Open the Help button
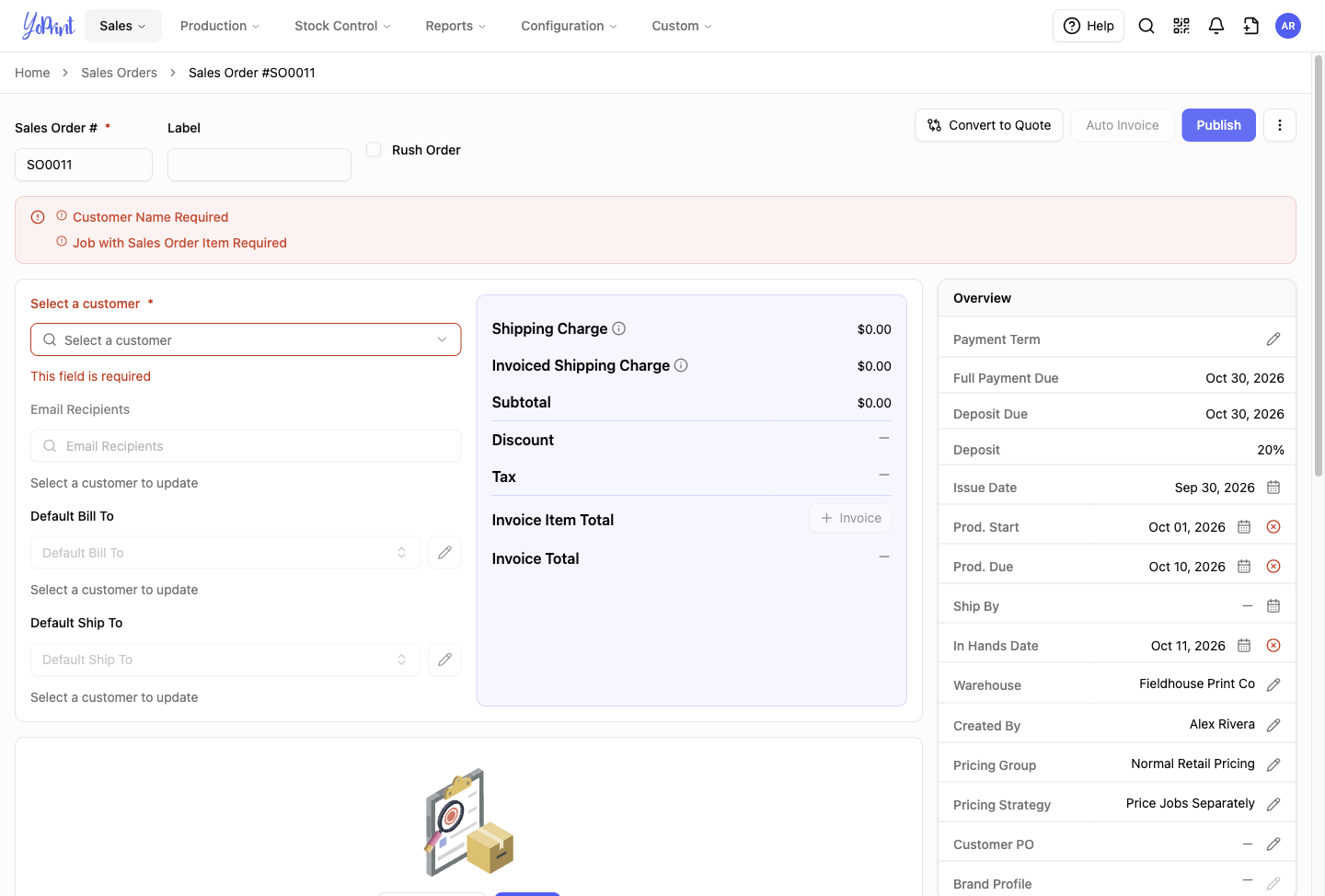This screenshot has width=1325, height=896. tap(1089, 26)
